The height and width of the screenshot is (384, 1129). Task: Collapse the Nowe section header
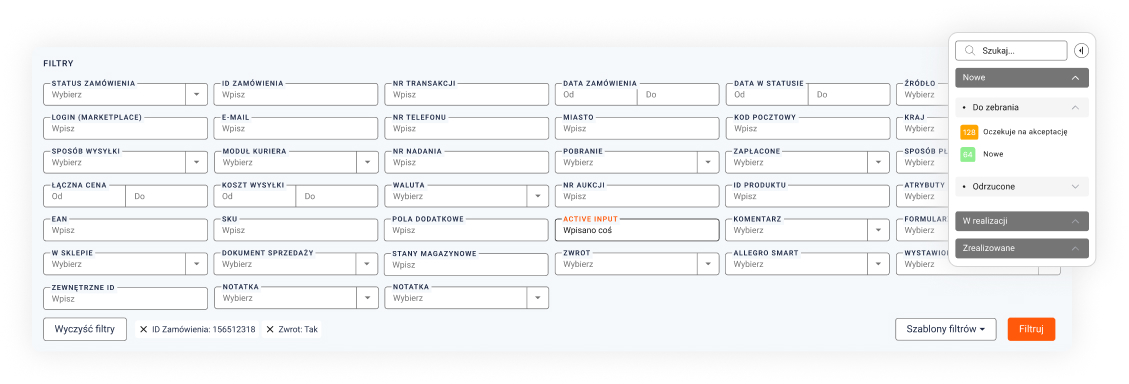(1022, 78)
